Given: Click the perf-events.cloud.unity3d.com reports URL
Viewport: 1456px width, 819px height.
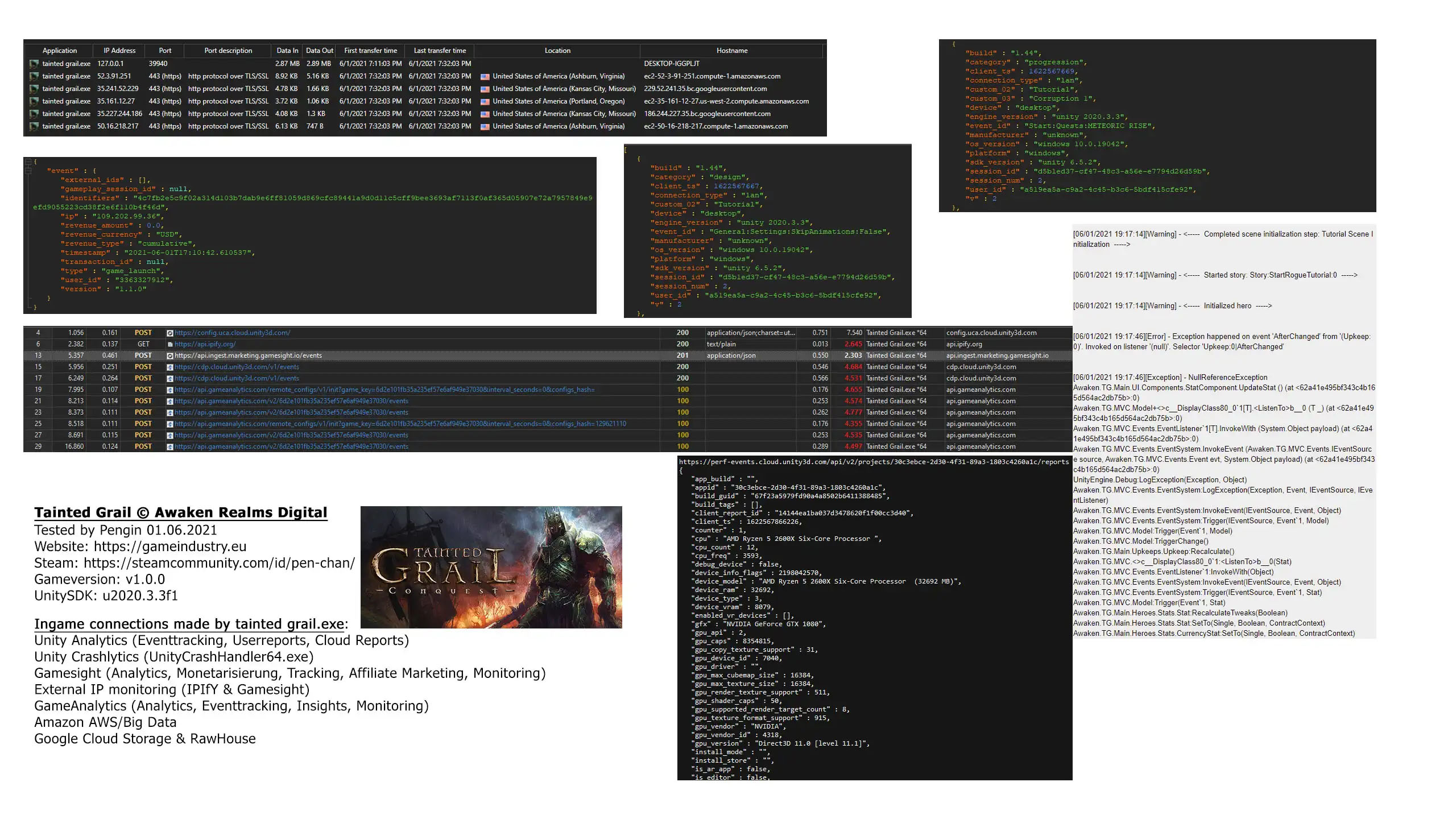Looking at the screenshot, I should pyautogui.click(x=874, y=462).
